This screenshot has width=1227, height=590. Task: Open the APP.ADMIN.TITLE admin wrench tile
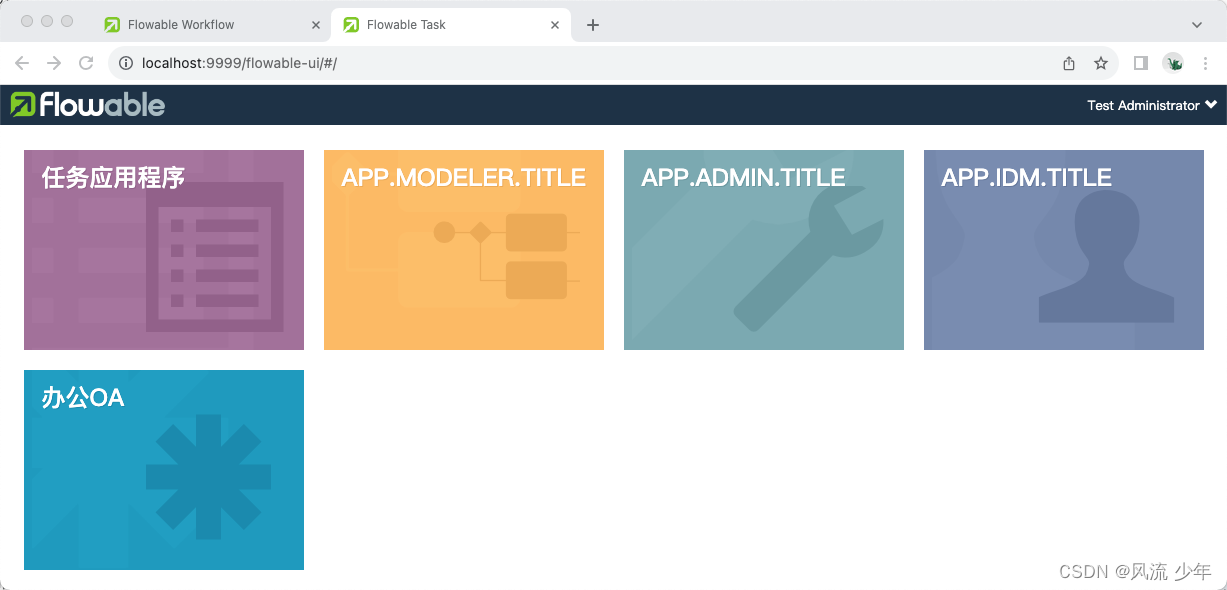pyautogui.click(x=763, y=249)
